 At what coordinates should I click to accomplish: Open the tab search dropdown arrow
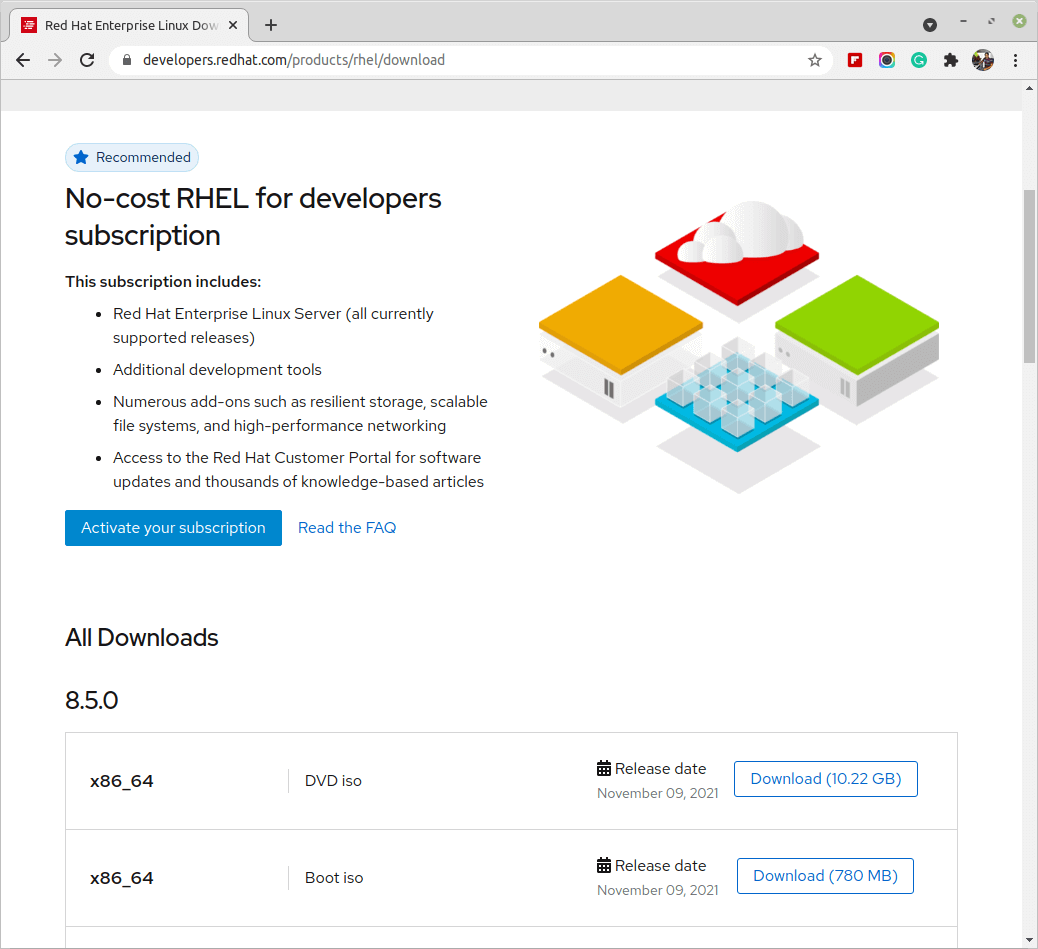[x=929, y=25]
